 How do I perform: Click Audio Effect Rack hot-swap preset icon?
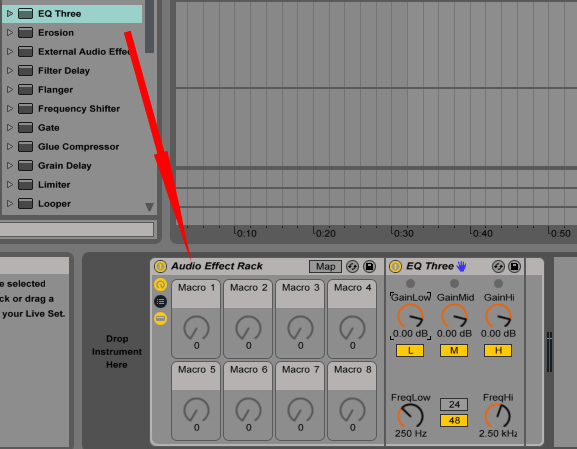[x=353, y=266]
